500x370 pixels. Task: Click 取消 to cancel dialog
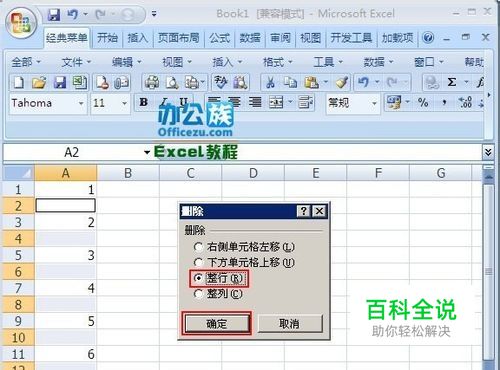[x=290, y=324]
